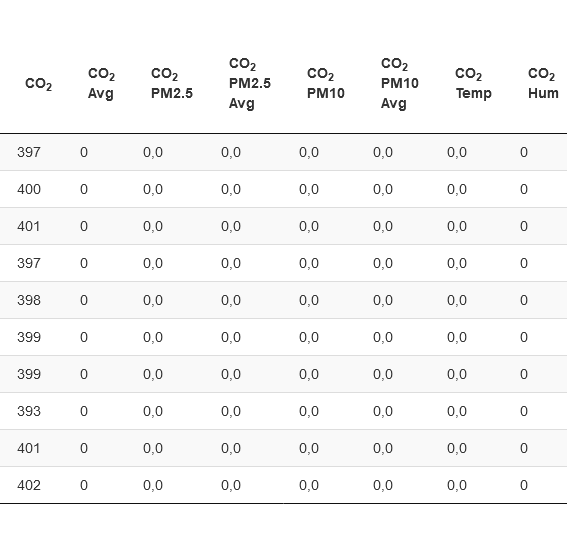The height and width of the screenshot is (547, 567).
Task: Click the CO2 Temp column header
Action: (x=473, y=84)
